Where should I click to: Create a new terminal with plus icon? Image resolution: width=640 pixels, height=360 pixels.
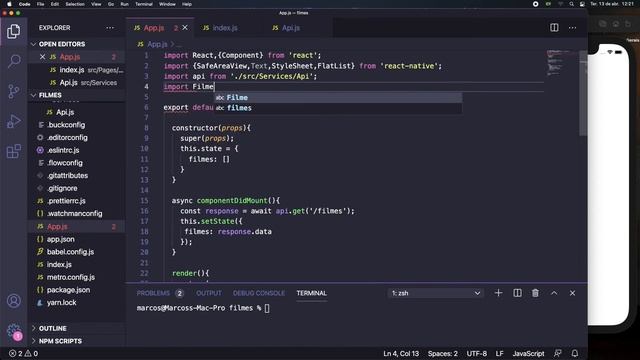click(x=498, y=293)
